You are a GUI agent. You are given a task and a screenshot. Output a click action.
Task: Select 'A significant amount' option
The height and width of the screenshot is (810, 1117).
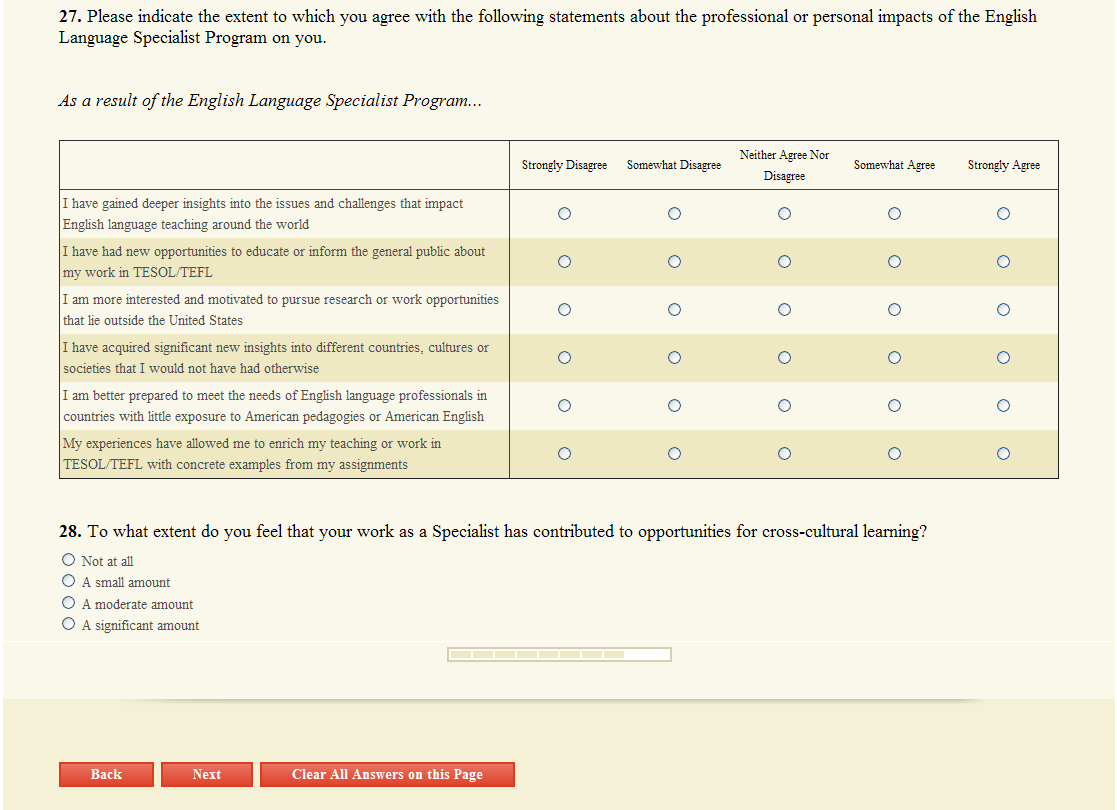[69, 624]
